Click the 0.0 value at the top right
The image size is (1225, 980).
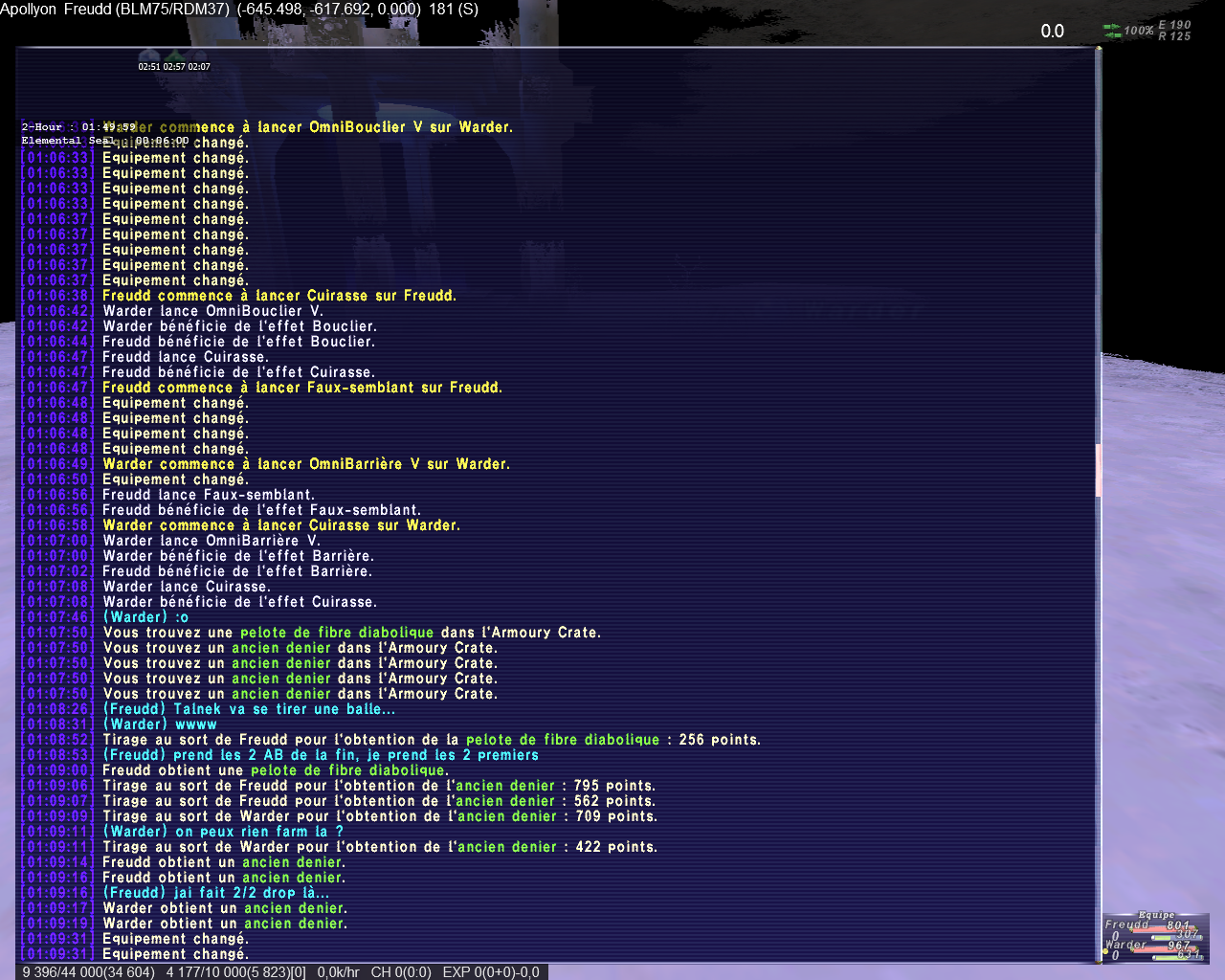[1052, 32]
